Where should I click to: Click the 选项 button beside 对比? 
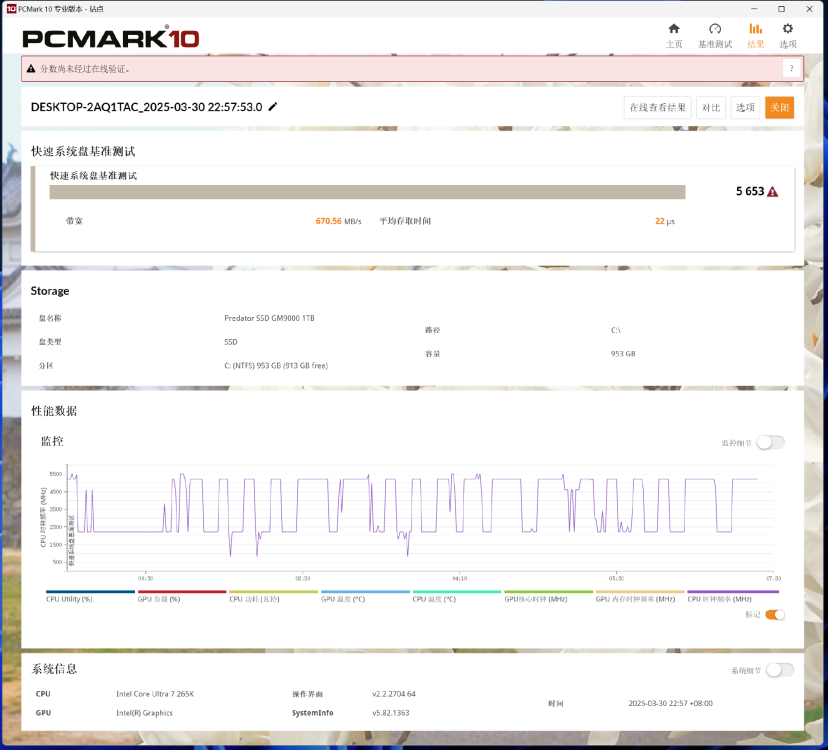pos(745,108)
